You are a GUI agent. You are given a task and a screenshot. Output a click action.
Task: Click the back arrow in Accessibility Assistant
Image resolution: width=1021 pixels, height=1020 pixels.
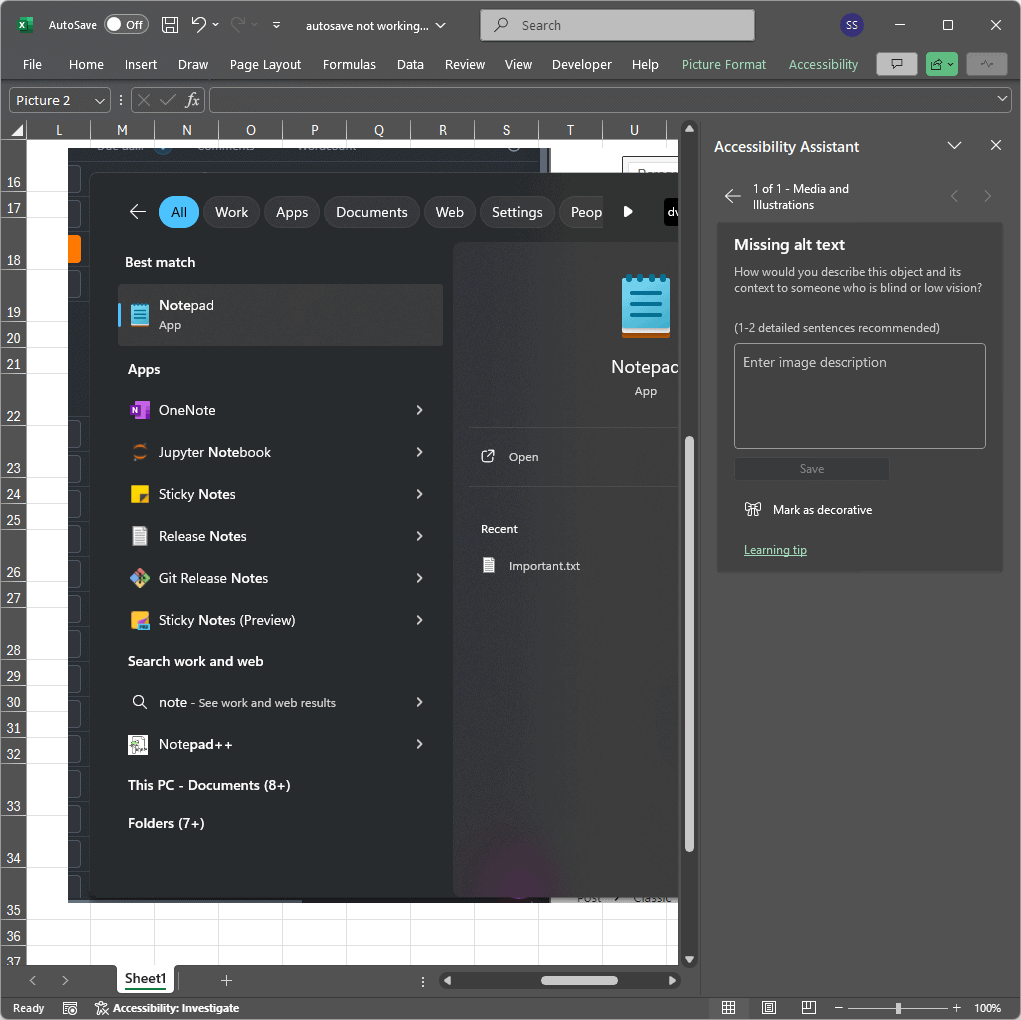coord(733,196)
